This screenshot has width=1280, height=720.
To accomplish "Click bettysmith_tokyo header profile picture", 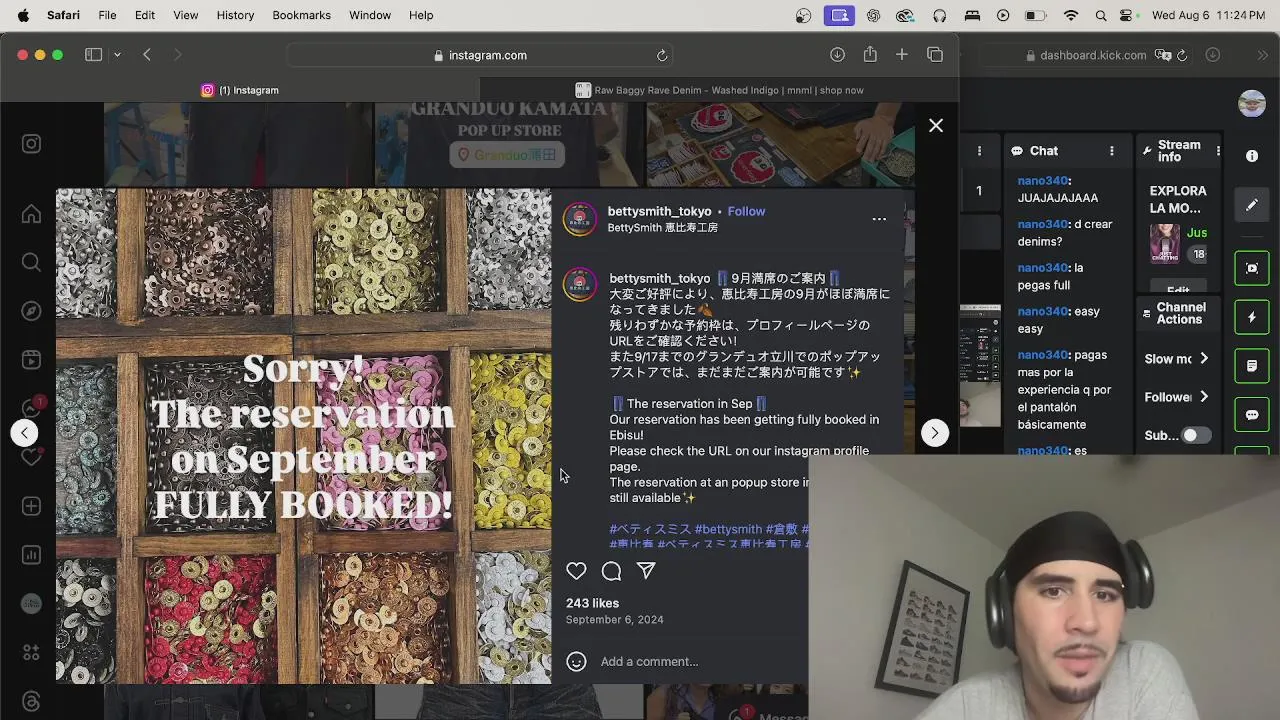I will pos(579,219).
